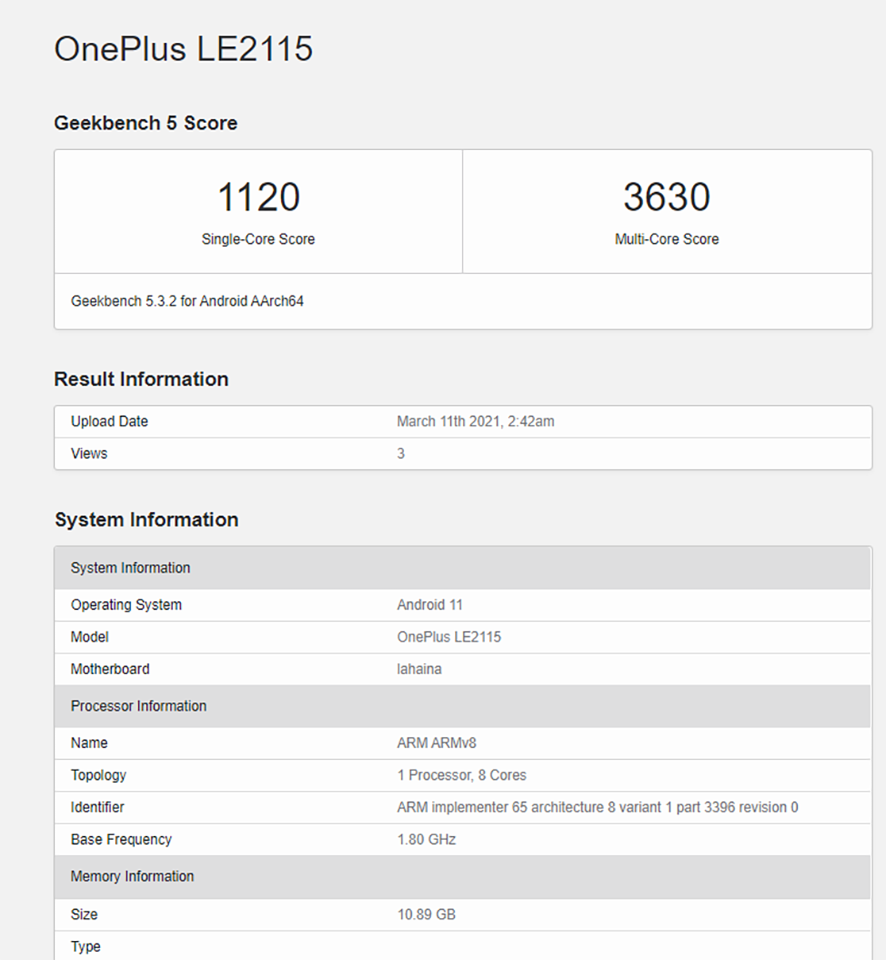Click the March 11th 2021 upload date value
The width and height of the screenshot is (886, 960).
coord(476,421)
